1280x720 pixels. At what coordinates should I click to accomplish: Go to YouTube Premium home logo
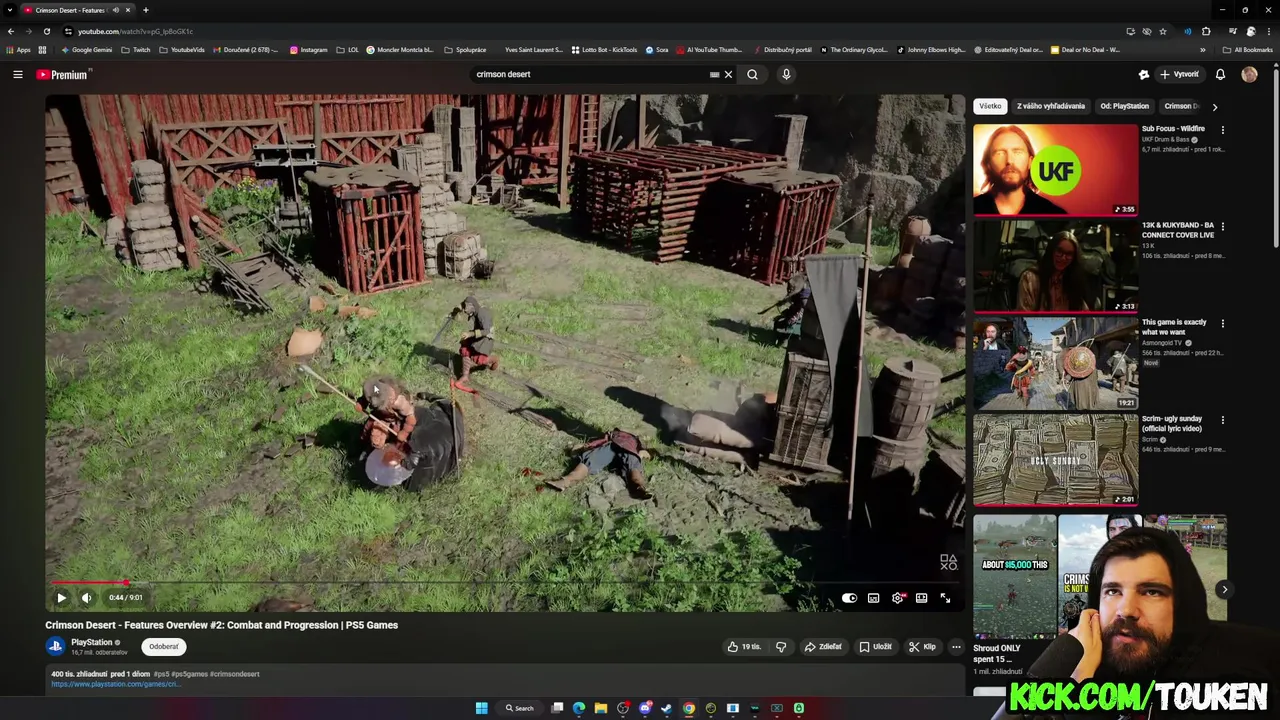63,74
